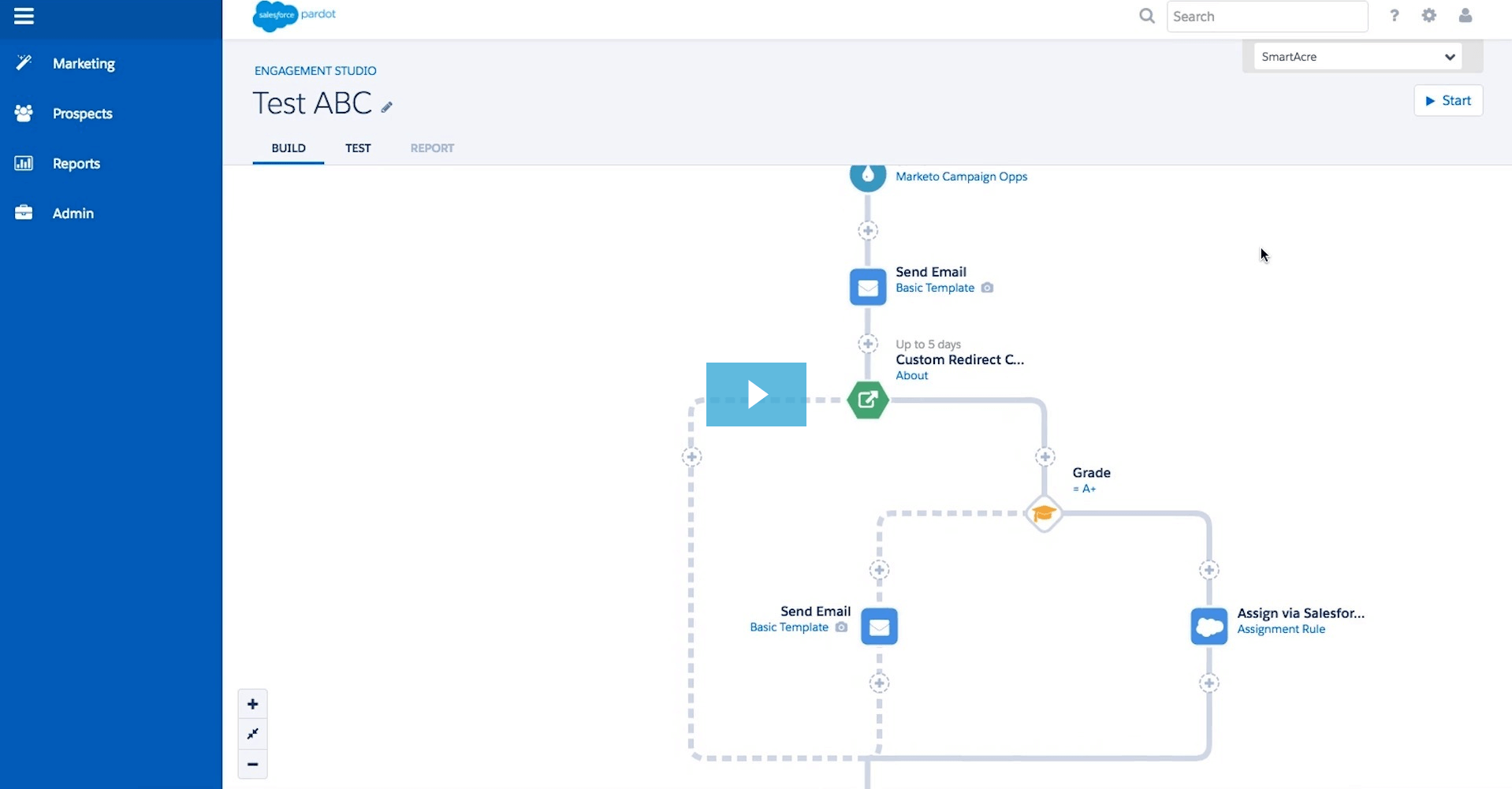Click the video play overlay button

(x=756, y=394)
